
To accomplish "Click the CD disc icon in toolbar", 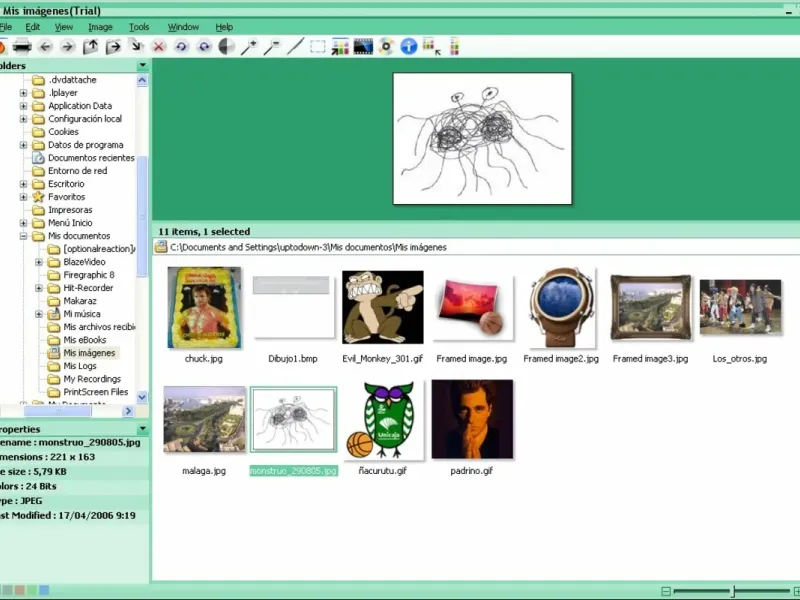I will [386, 47].
